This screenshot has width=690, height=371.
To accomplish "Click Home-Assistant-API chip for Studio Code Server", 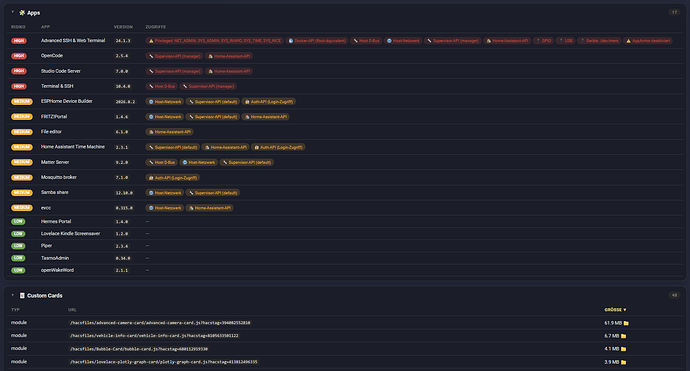I will (x=228, y=71).
